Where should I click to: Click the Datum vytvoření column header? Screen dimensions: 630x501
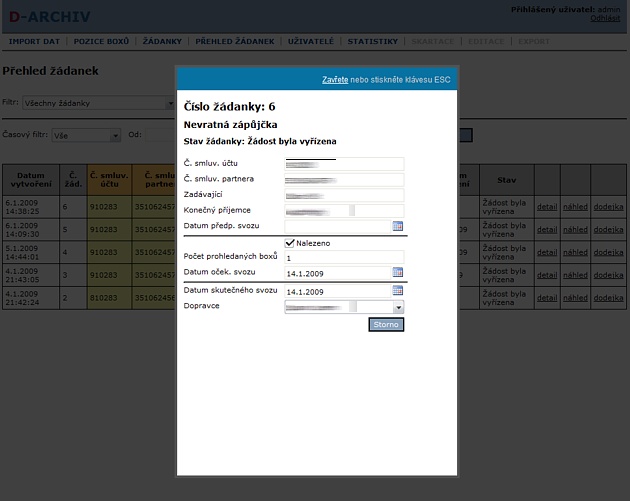pyautogui.click(x=31, y=180)
